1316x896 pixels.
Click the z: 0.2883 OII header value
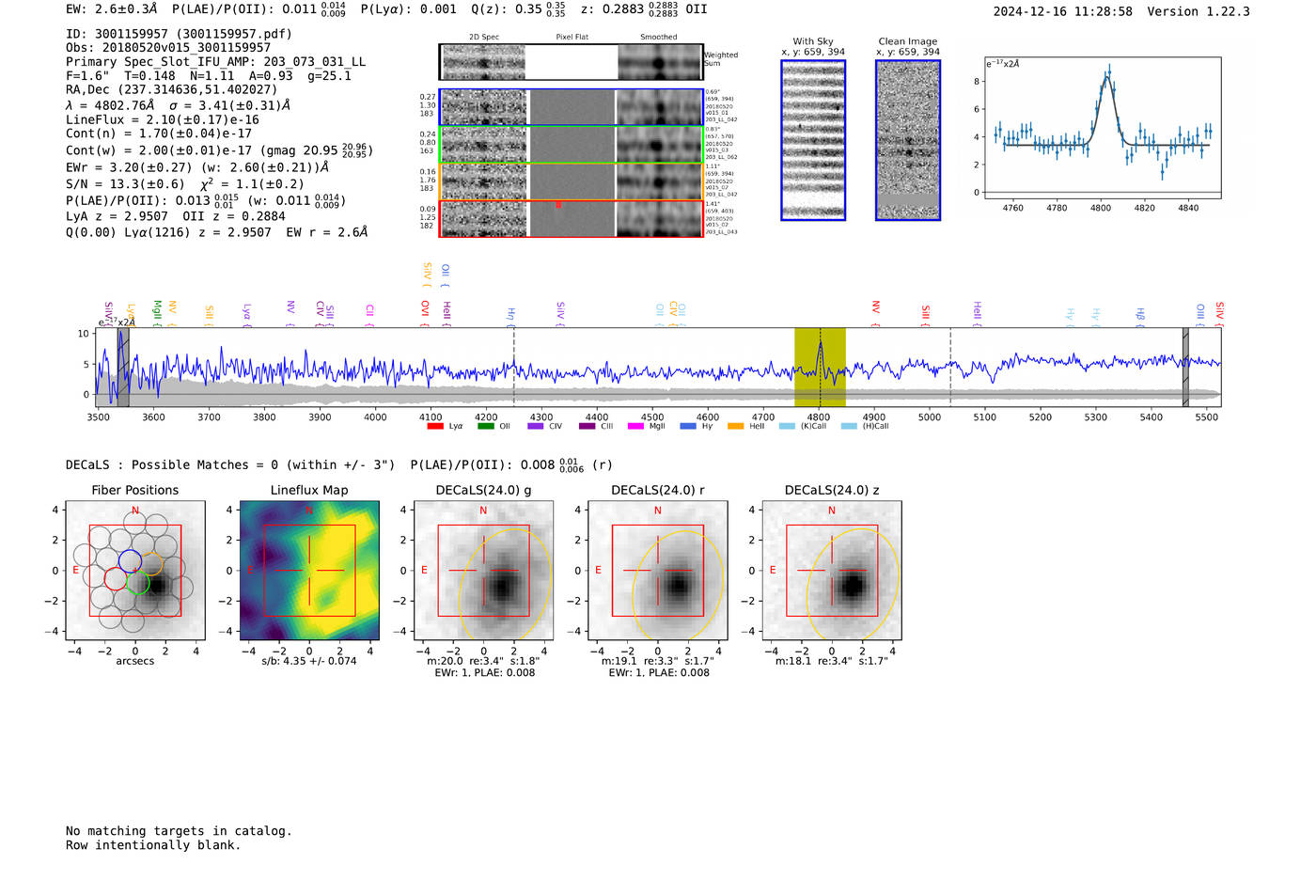(643, 9)
